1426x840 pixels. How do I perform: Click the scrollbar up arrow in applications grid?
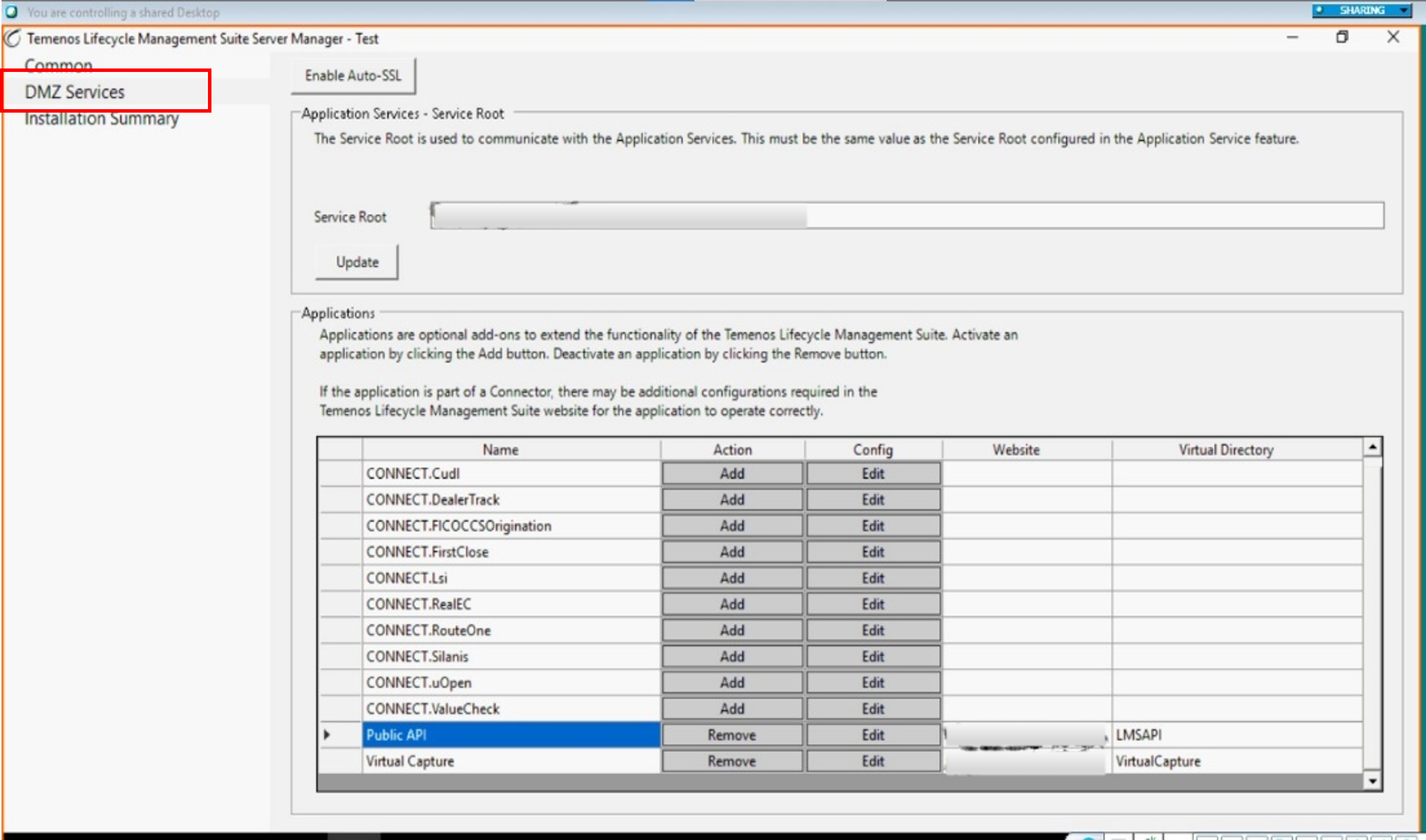[x=1372, y=447]
